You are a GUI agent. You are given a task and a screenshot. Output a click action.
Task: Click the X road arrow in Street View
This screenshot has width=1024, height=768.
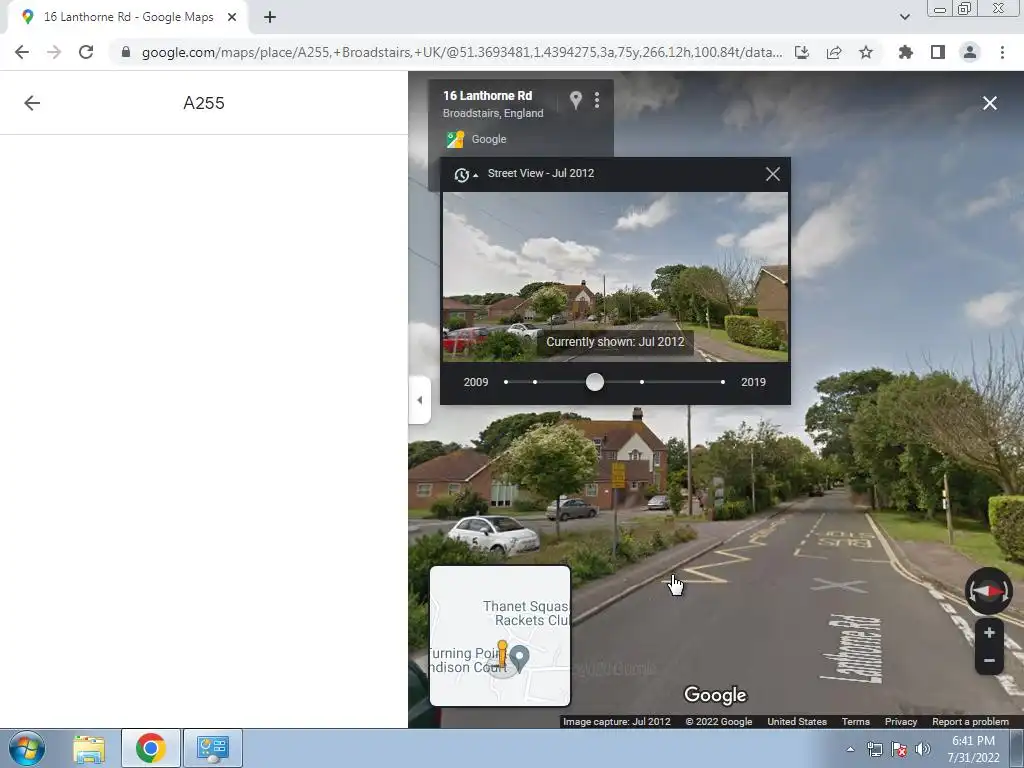[x=839, y=585]
